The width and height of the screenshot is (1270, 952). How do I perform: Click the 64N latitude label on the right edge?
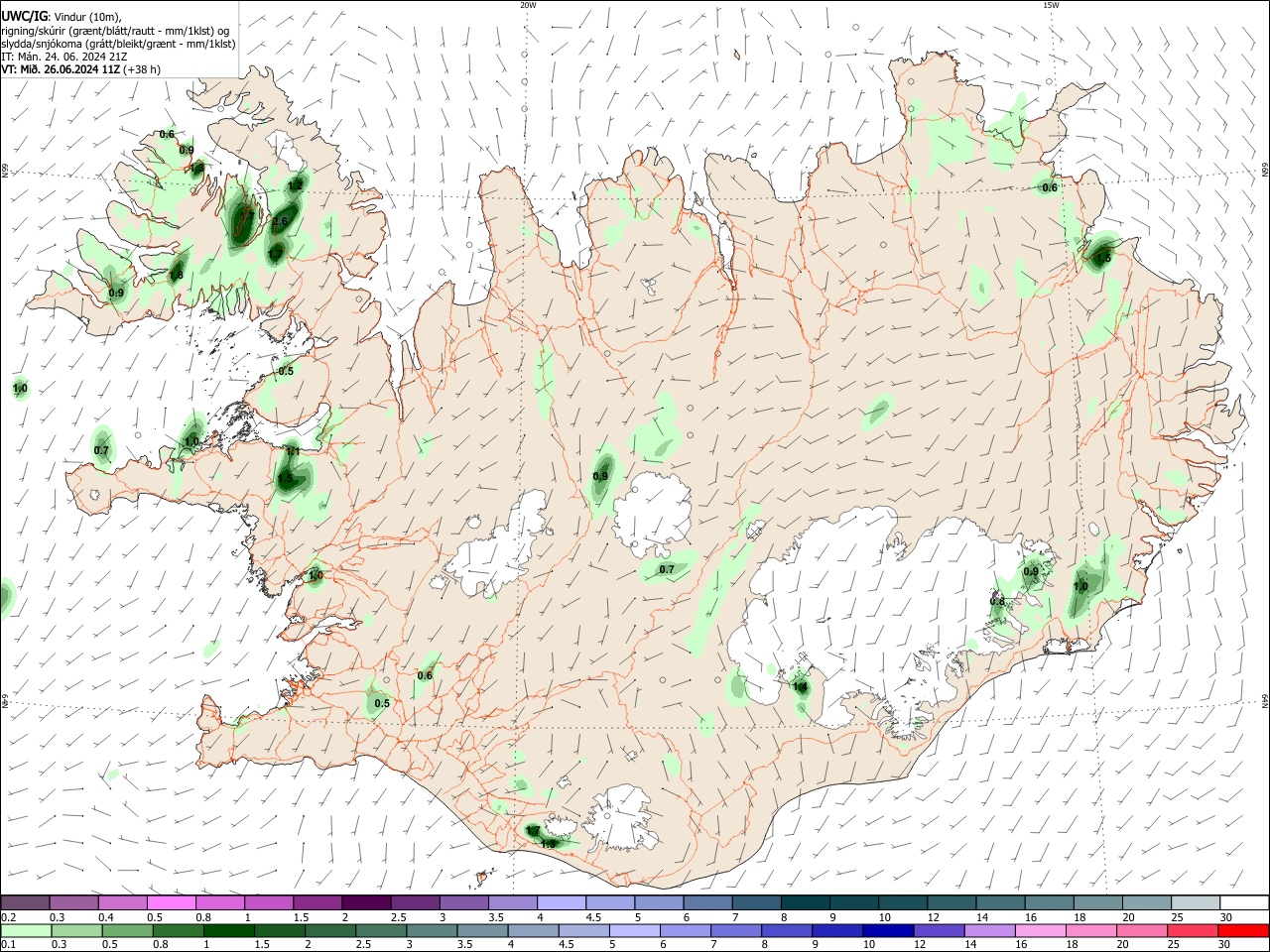tap(1265, 701)
